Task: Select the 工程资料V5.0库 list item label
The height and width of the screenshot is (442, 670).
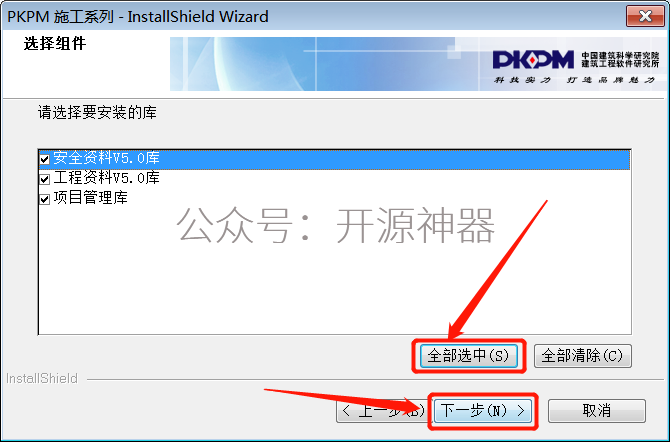Action: tap(106, 178)
